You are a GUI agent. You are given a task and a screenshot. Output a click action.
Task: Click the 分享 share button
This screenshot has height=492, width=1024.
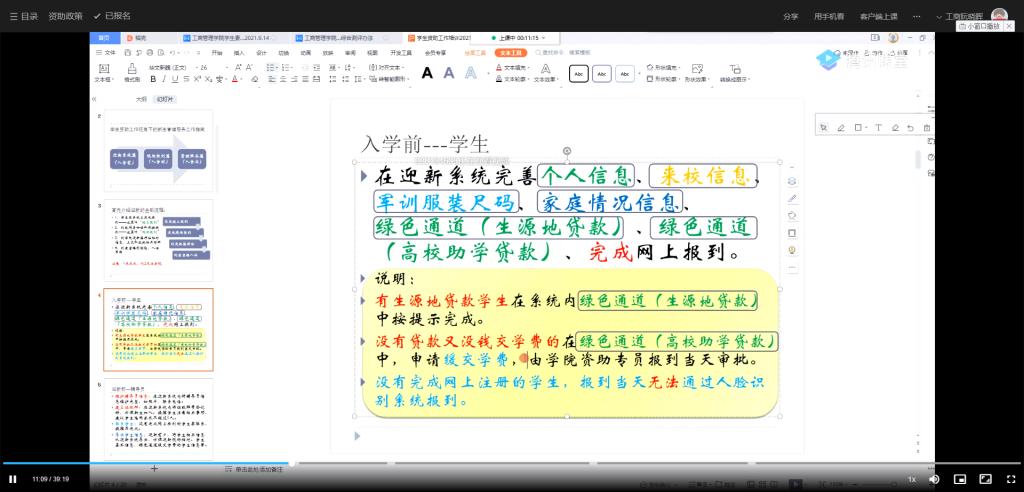click(791, 16)
